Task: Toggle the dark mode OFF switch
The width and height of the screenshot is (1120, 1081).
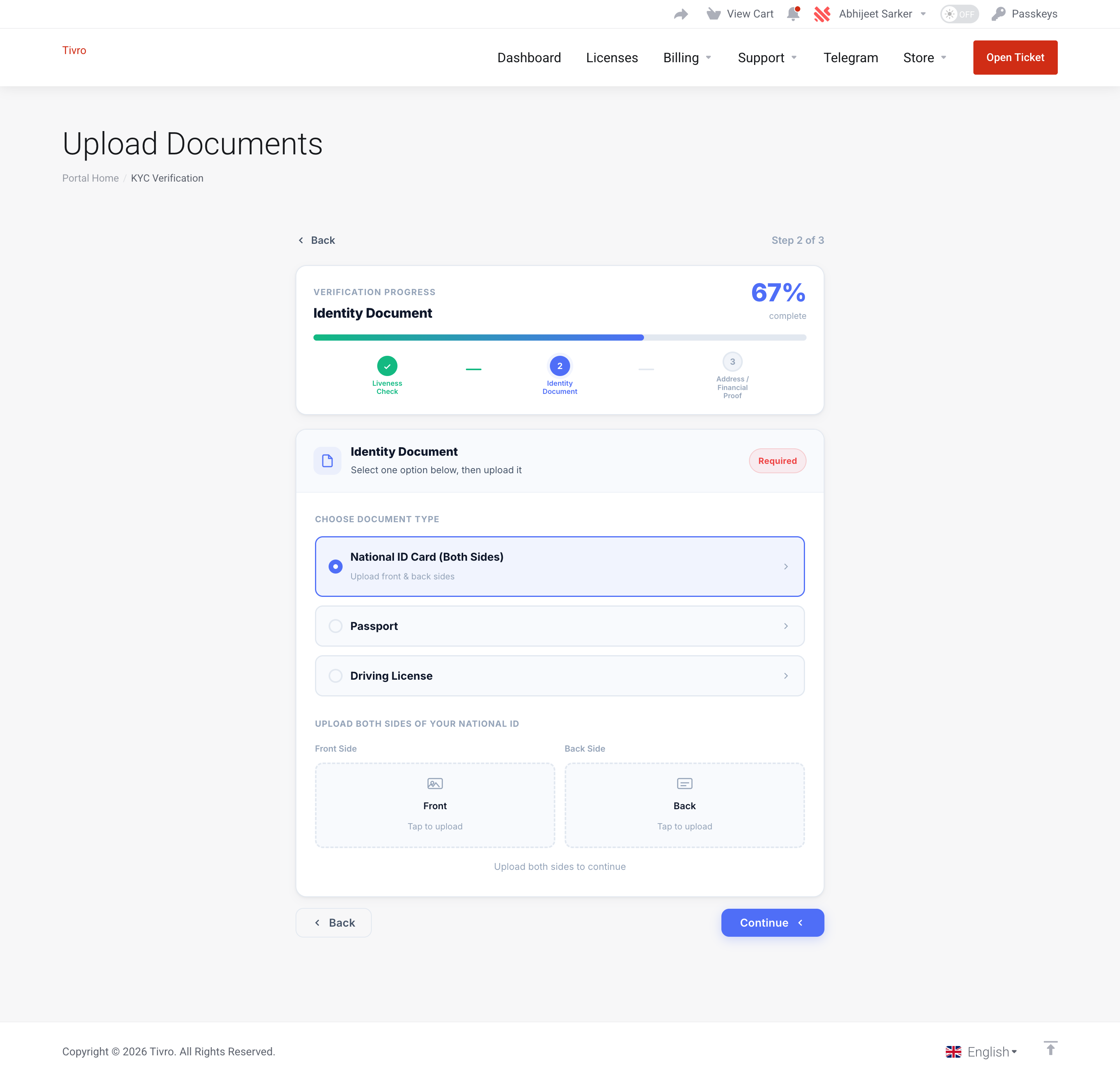Action: (959, 14)
